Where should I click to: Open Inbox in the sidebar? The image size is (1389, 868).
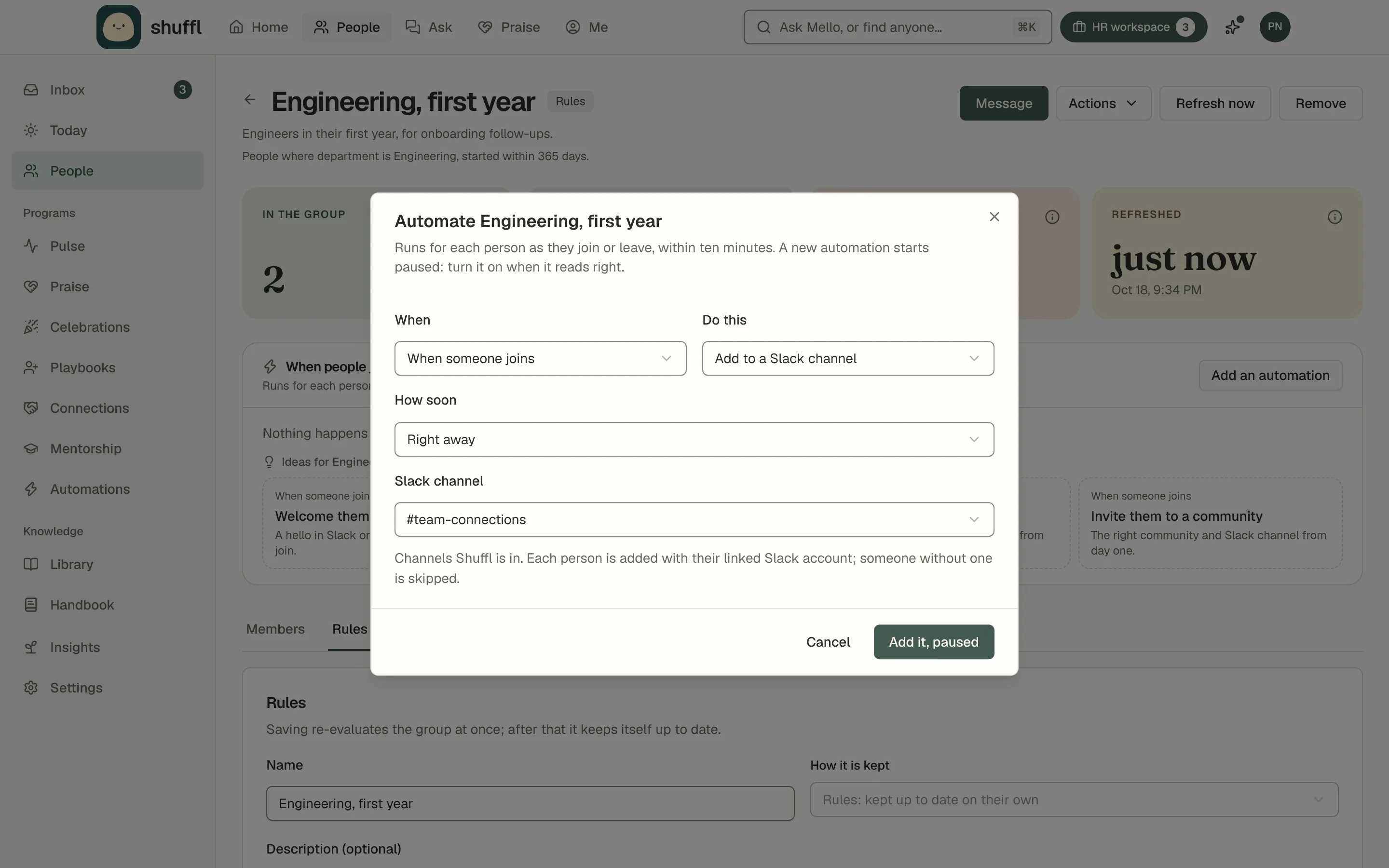[108, 90]
